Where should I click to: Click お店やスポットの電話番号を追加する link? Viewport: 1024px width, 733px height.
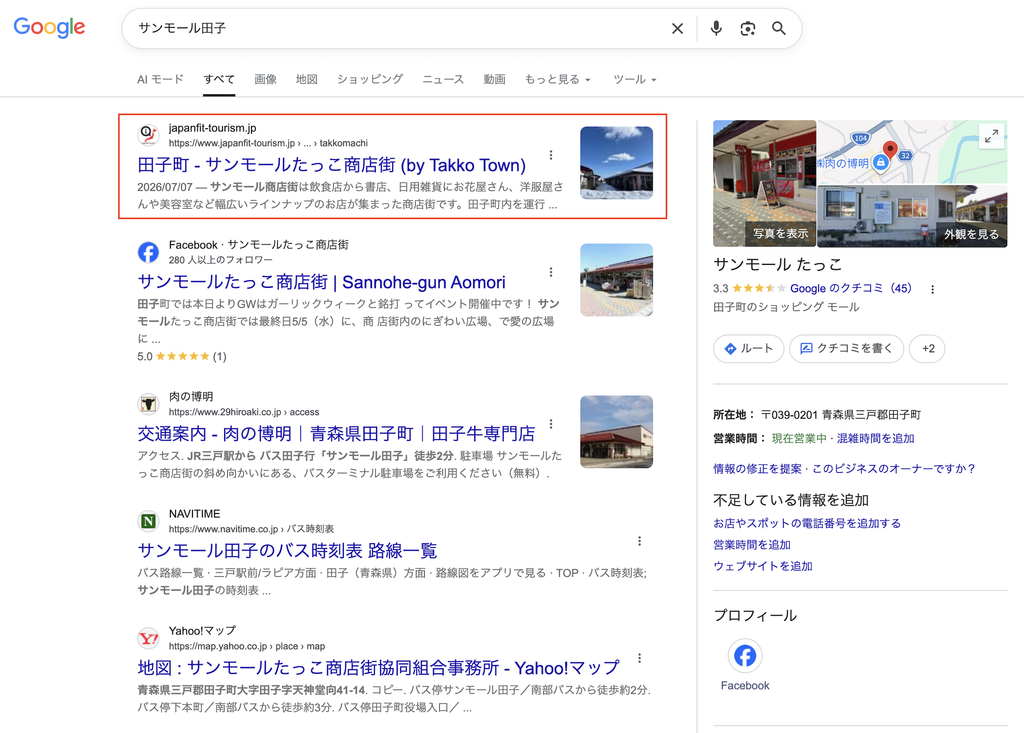click(x=807, y=523)
